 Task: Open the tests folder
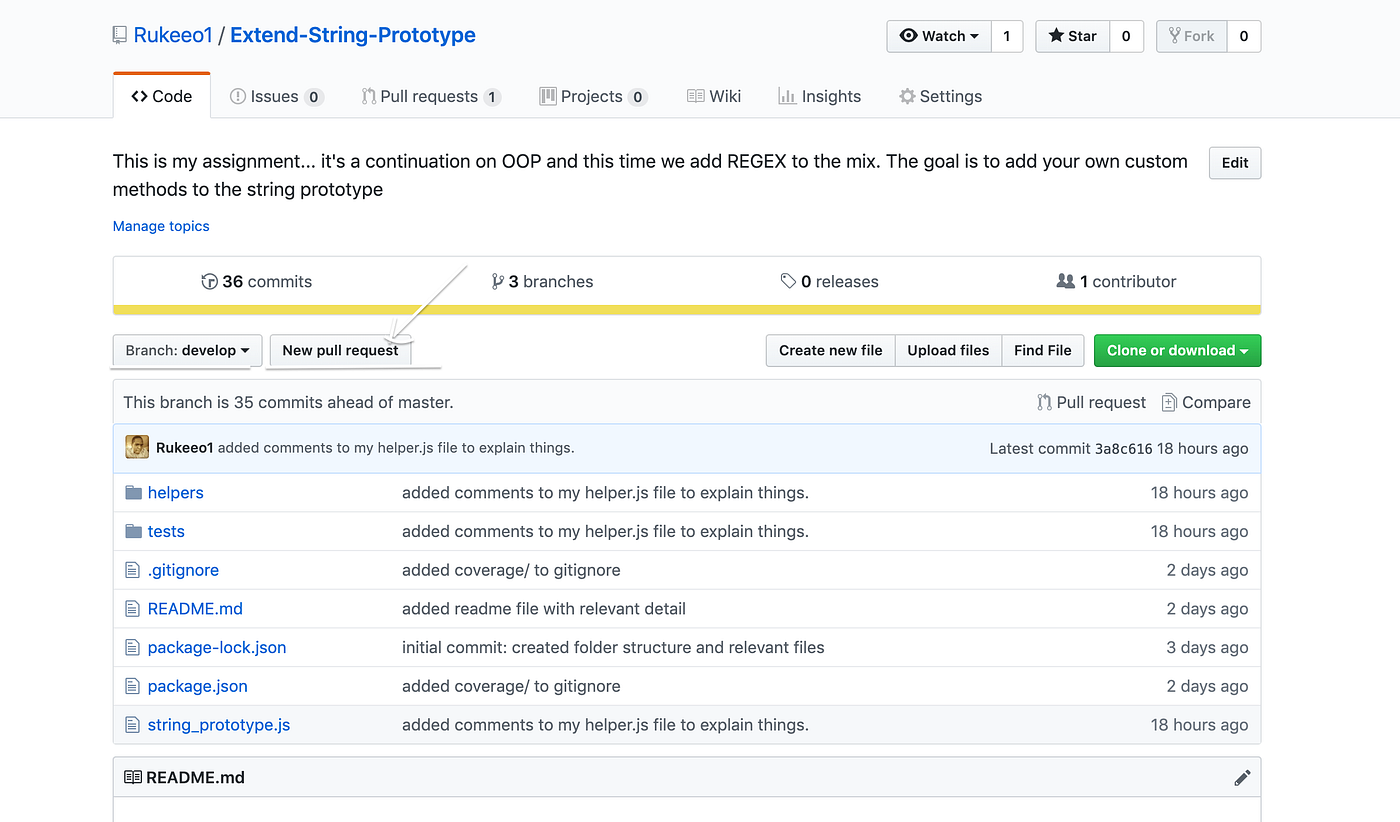pos(166,531)
